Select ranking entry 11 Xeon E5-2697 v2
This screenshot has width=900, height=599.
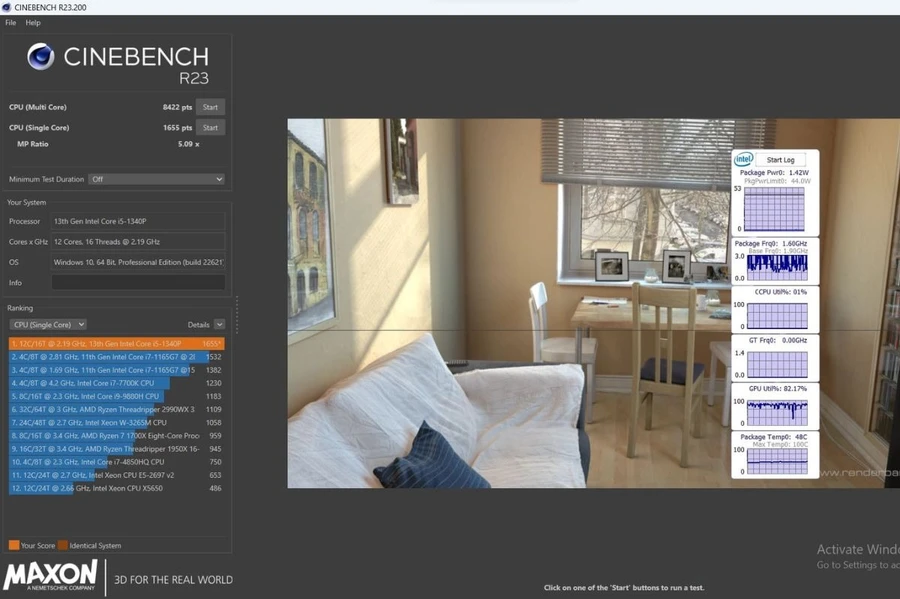pos(117,475)
